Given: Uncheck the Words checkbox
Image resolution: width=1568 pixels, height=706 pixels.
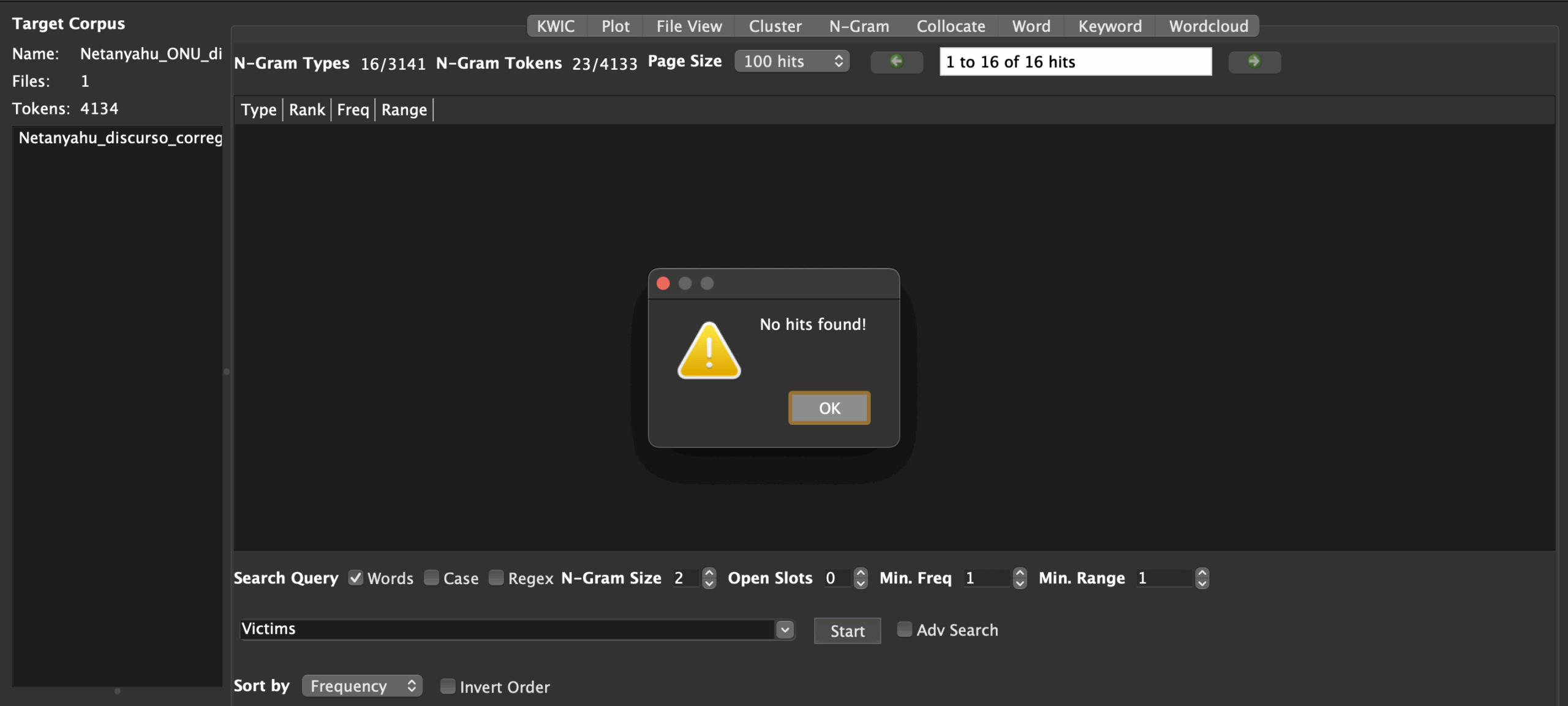Looking at the screenshot, I should pos(356,577).
